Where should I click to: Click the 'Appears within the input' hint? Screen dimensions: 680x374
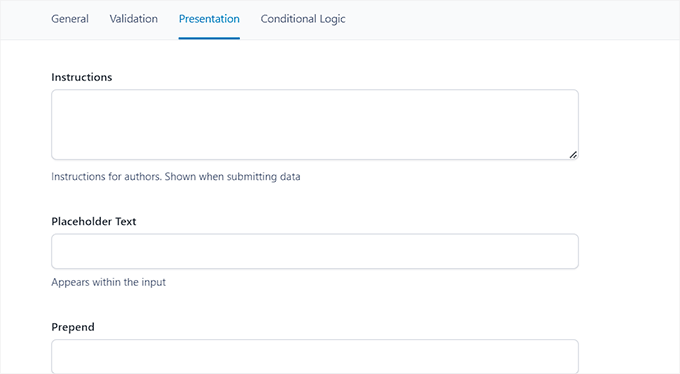[108, 282]
